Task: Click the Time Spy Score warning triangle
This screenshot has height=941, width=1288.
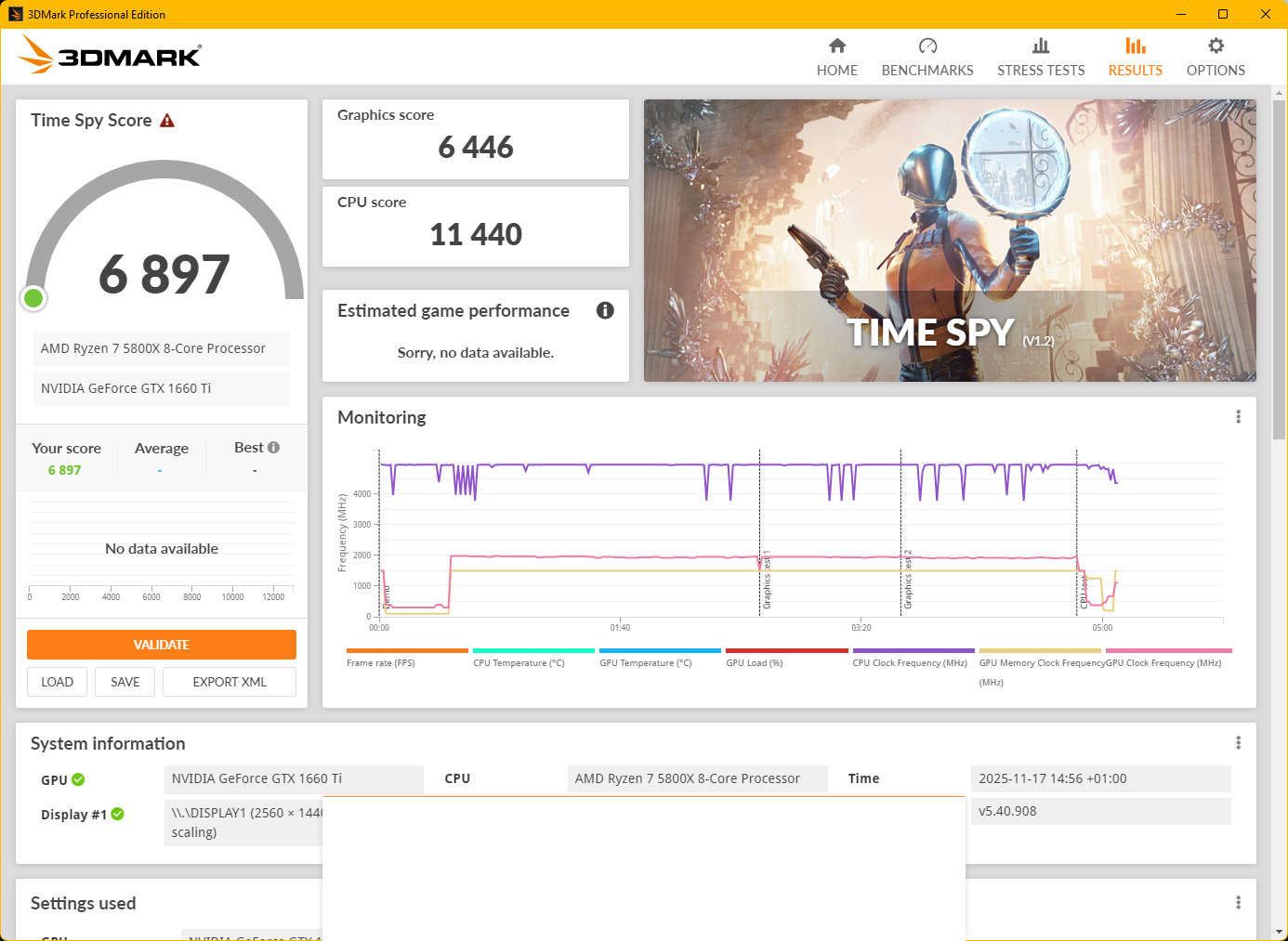Action: point(167,121)
